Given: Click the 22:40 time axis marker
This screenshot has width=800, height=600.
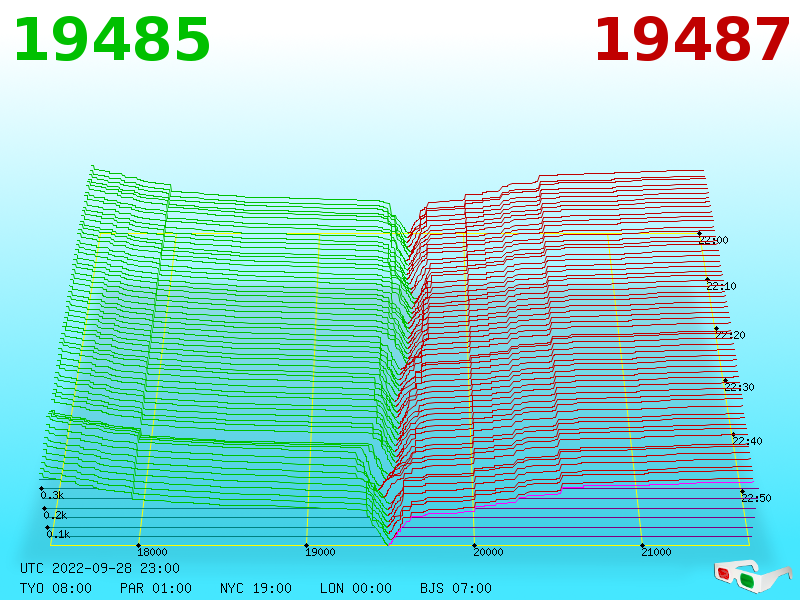Looking at the screenshot, I should click(x=747, y=441).
